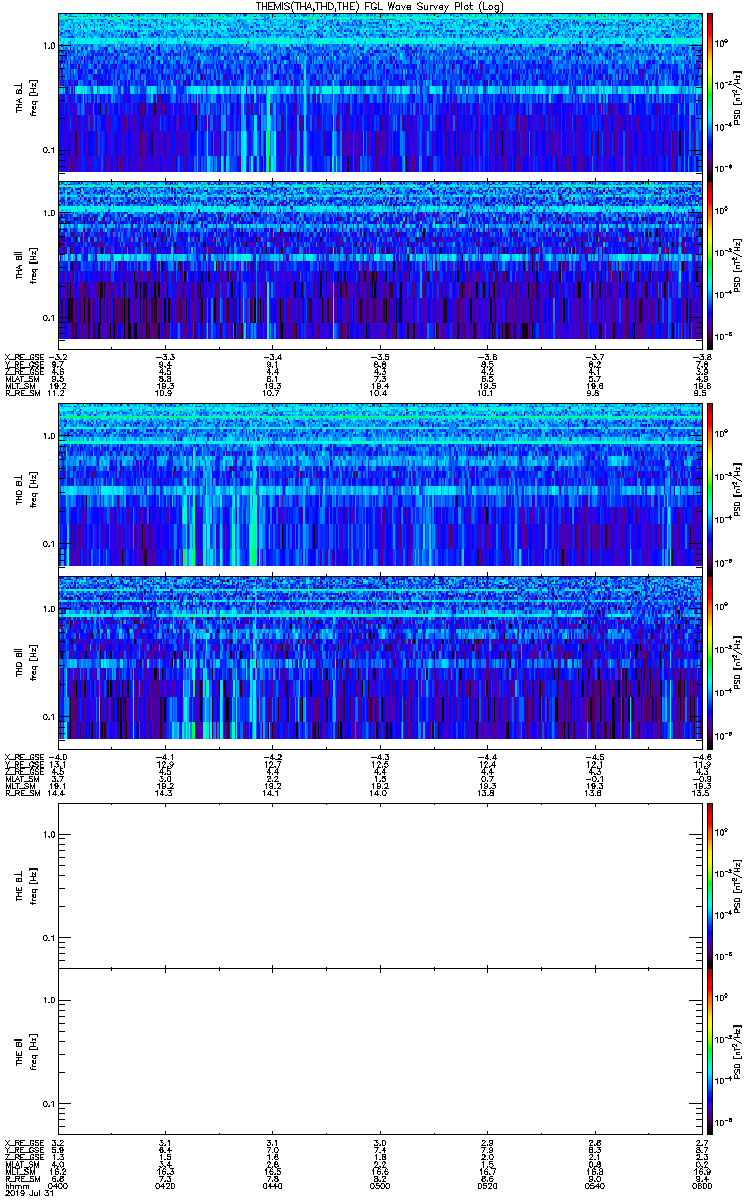
Task: Click the R_RE_SM value '14.4' under THD panels
Action: point(56,791)
